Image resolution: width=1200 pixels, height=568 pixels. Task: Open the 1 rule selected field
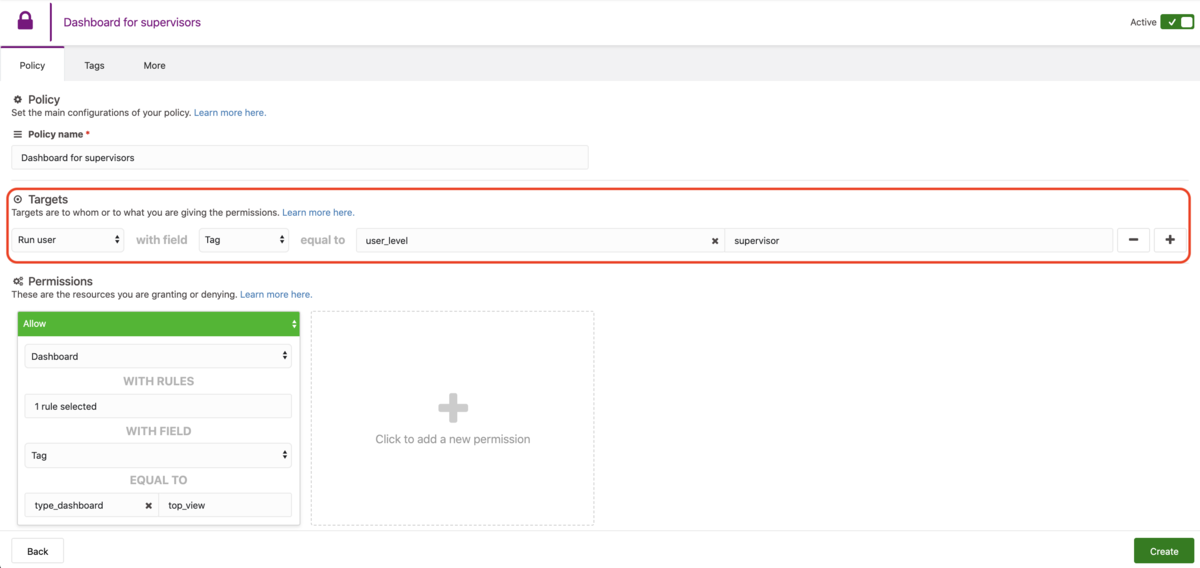click(x=158, y=406)
